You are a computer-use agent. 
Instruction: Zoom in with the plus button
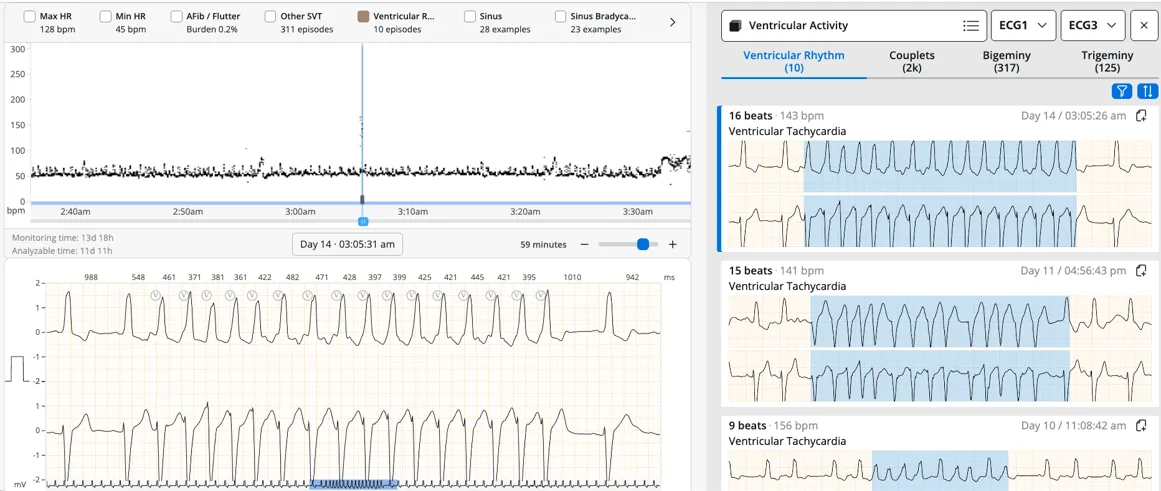672,244
